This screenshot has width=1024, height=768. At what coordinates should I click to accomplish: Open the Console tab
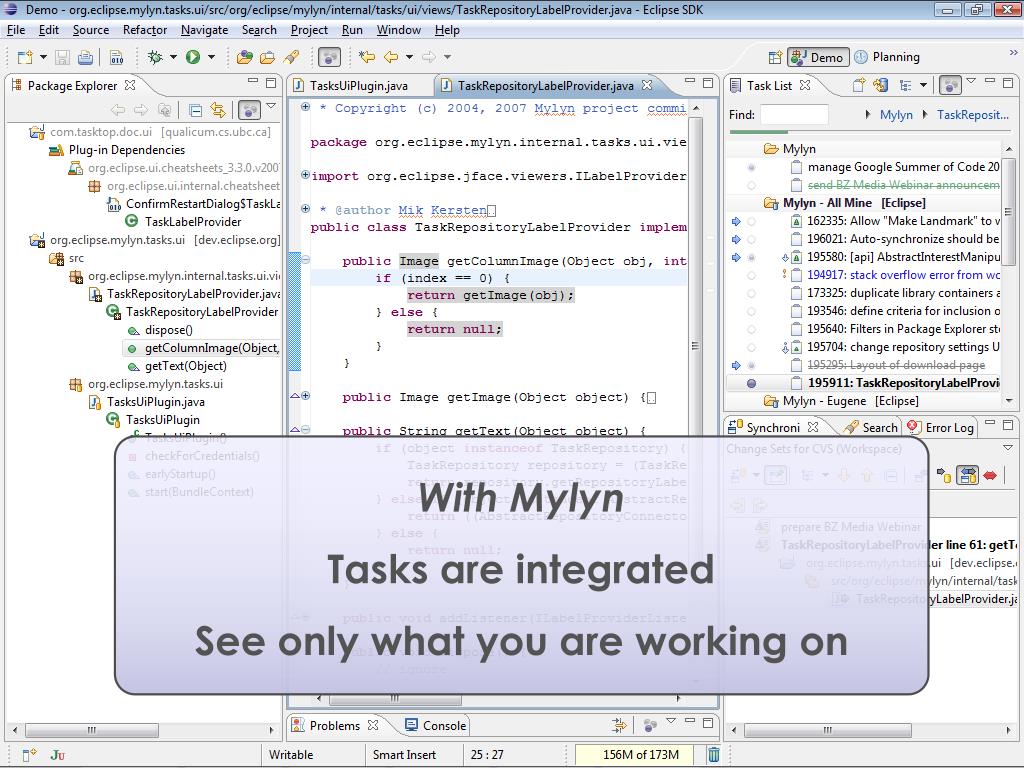tap(436, 726)
